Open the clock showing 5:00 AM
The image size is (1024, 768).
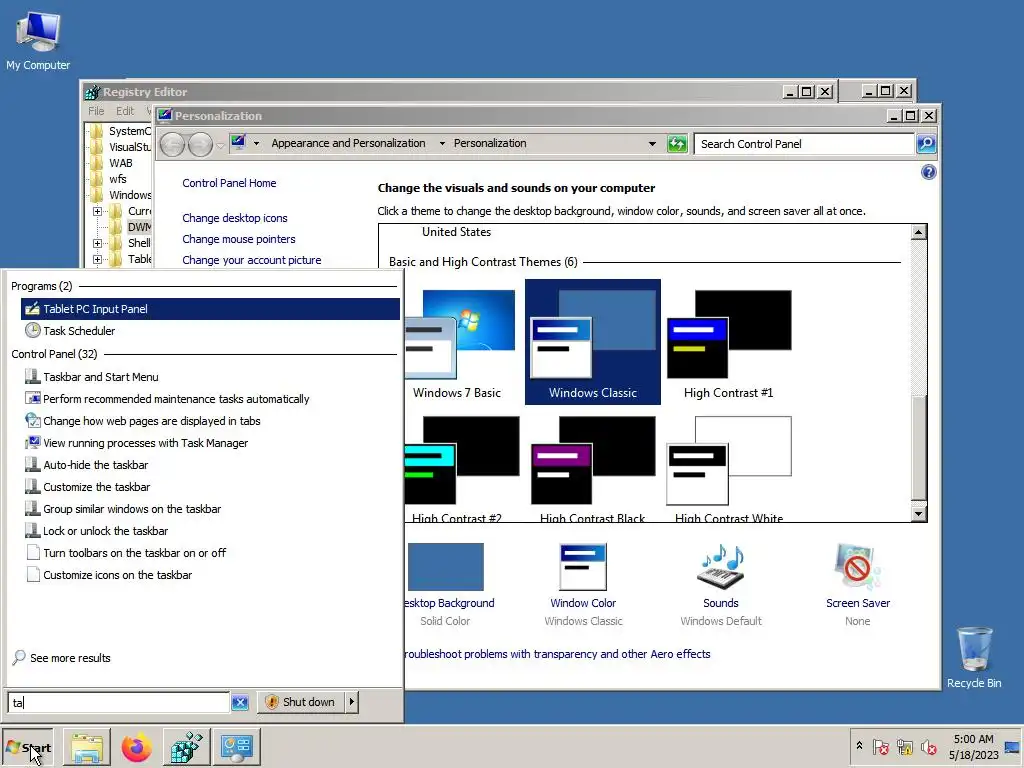click(x=973, y=747)
